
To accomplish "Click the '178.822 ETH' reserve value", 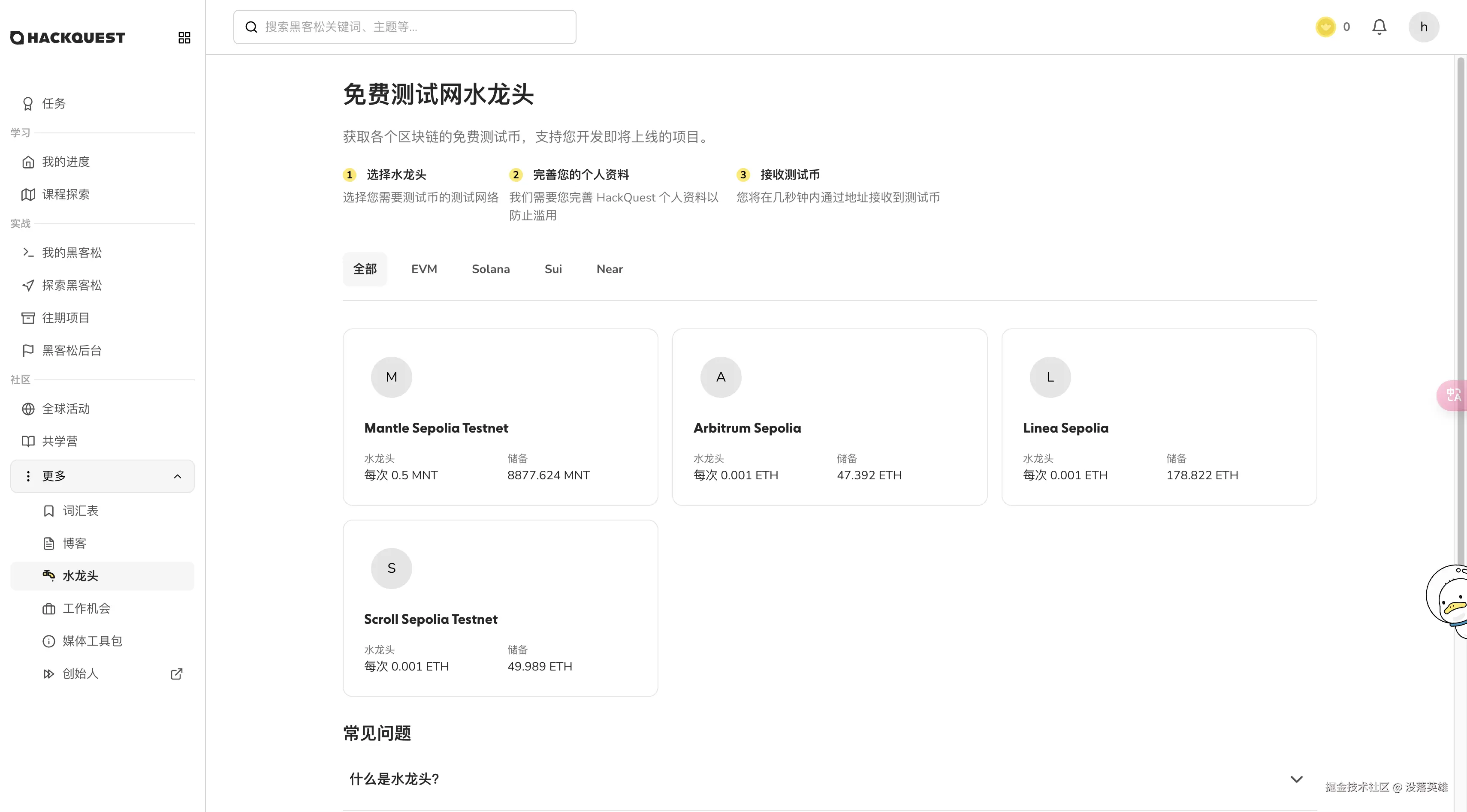I will click(1202, 475).
